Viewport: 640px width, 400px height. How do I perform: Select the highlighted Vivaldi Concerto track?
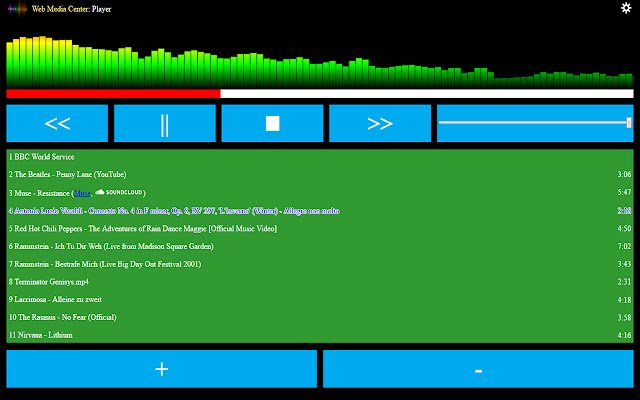[320, 211]
